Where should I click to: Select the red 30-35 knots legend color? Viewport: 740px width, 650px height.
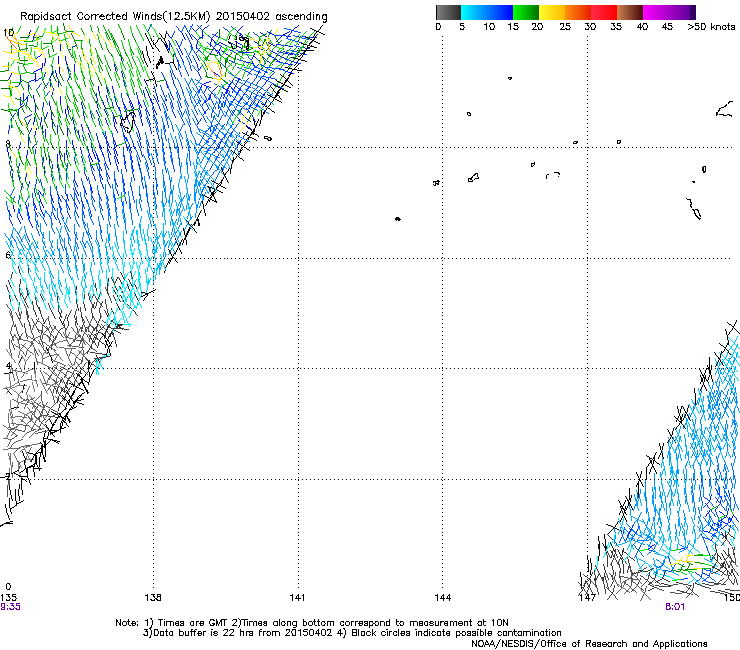pyautogui.click(x=604, y=12)
